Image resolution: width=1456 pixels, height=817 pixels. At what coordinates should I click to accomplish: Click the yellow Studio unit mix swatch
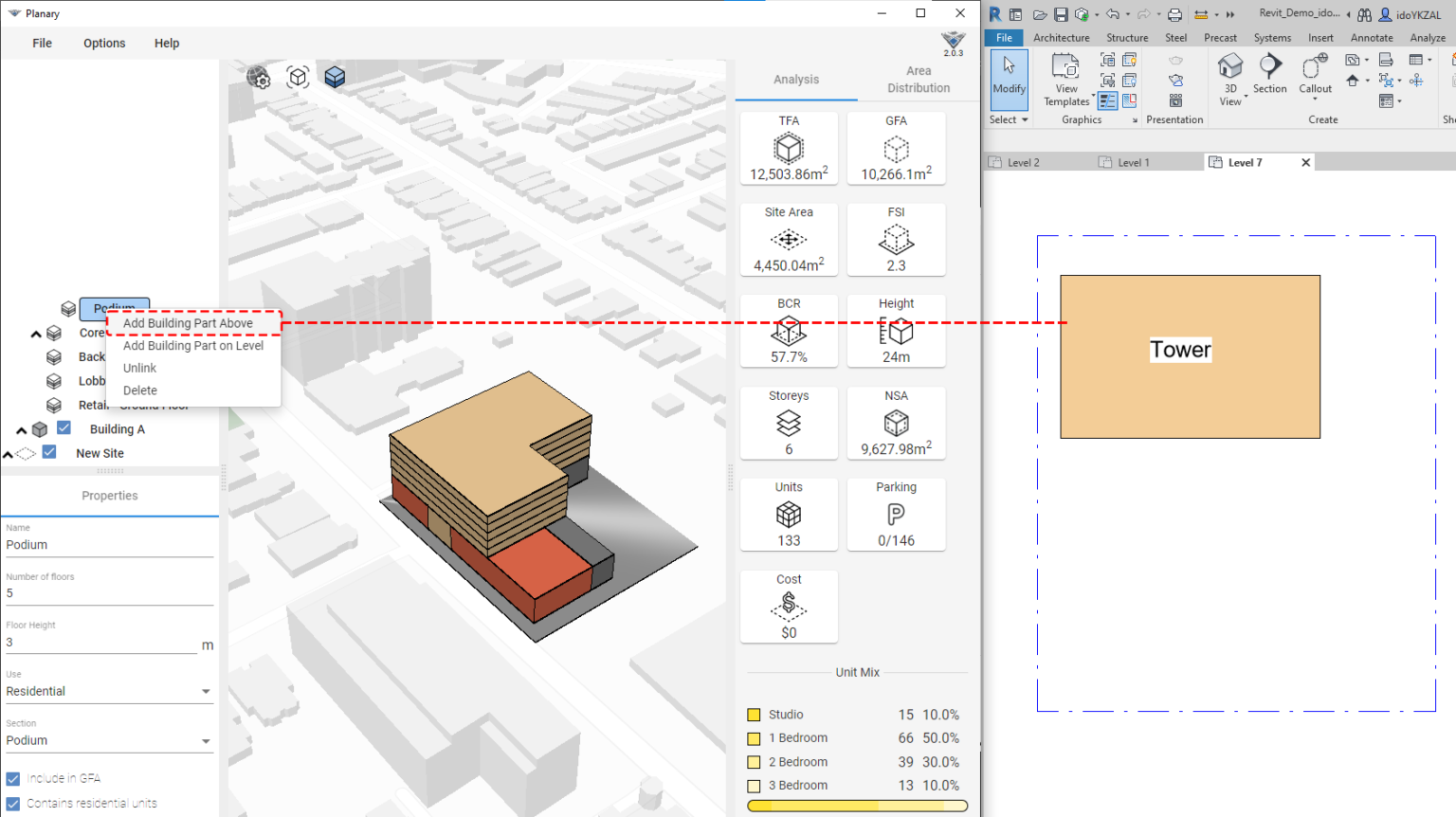click(x=755, y=714)
